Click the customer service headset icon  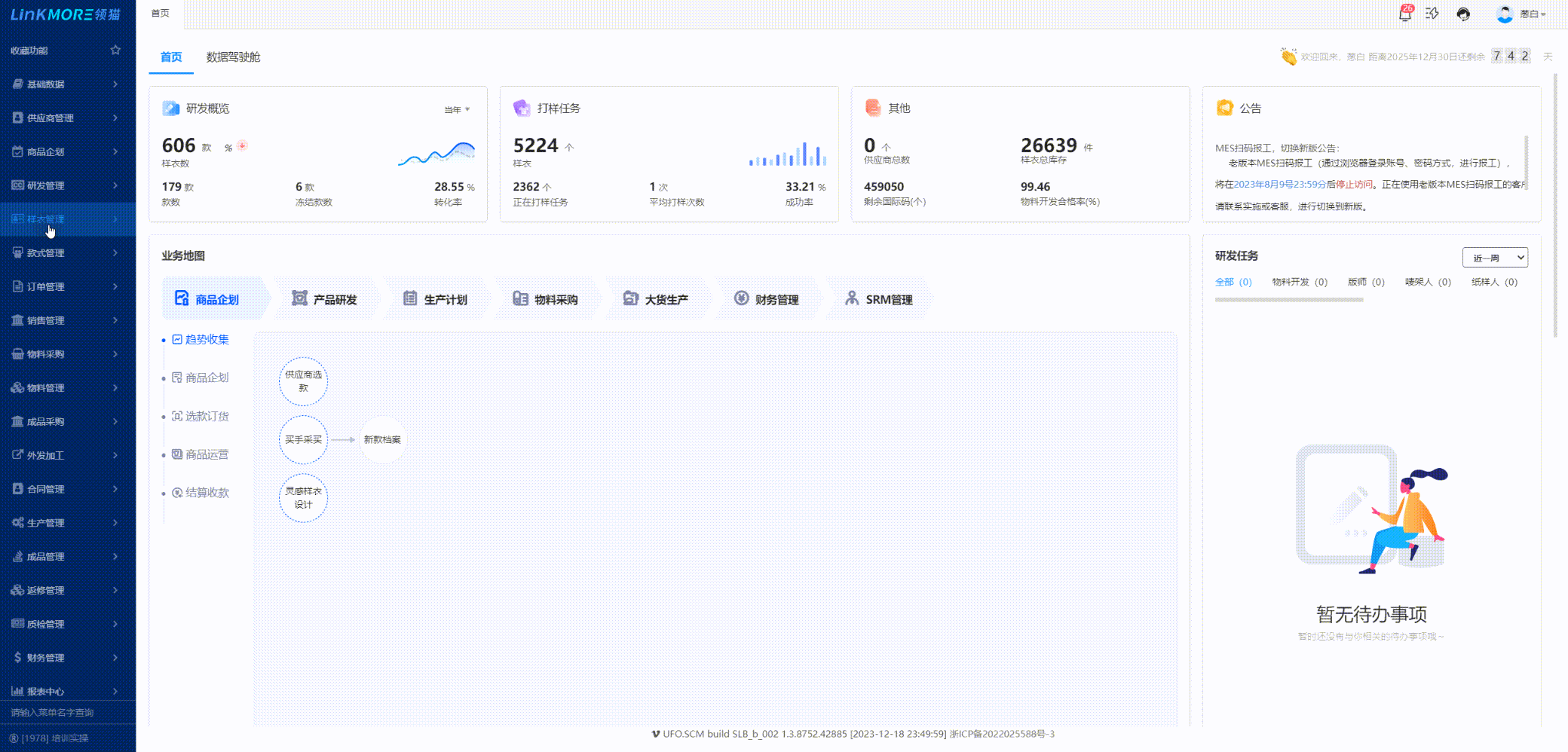[1463, 14]
